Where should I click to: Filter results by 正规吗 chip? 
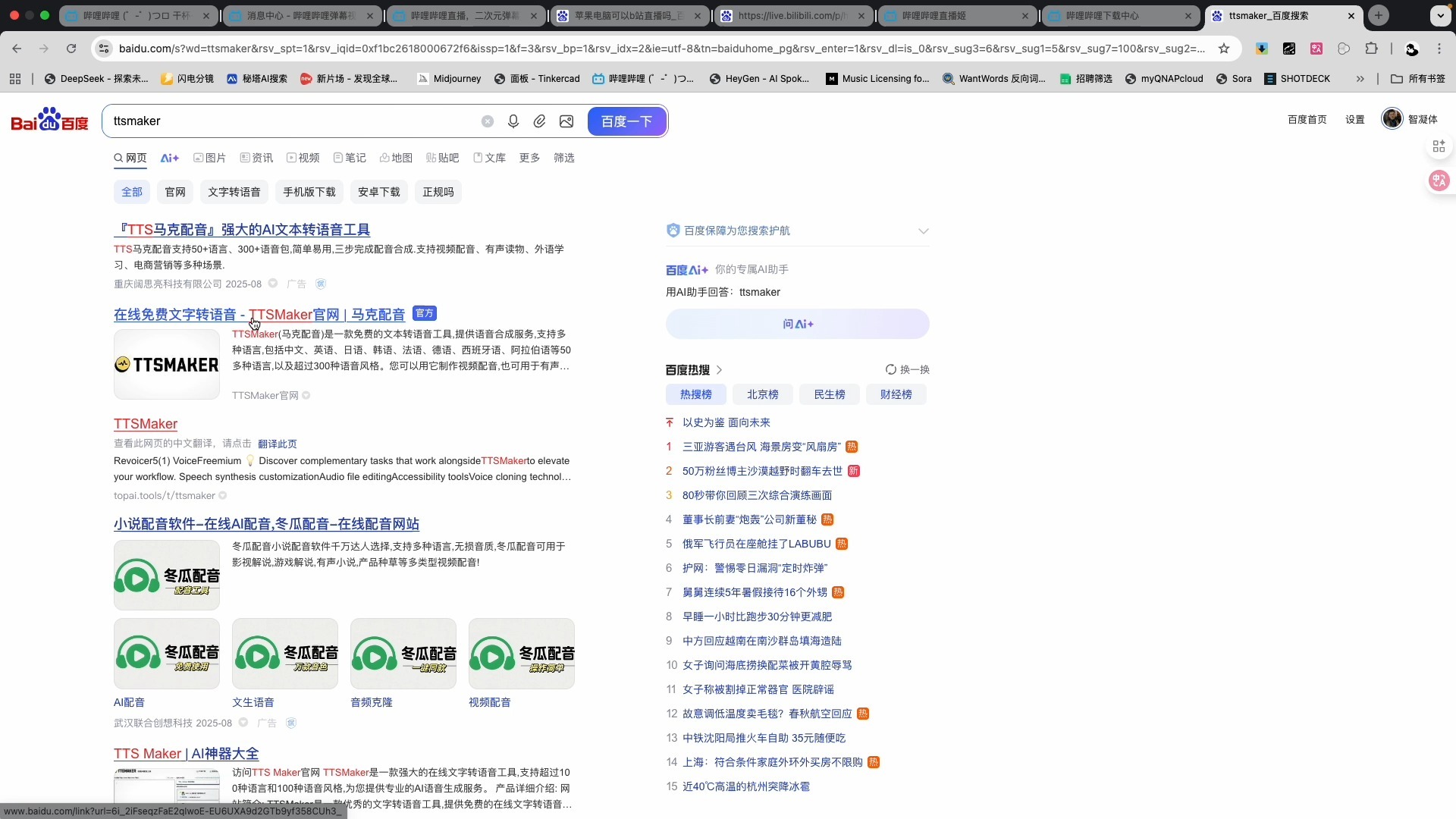pos(438,192)
